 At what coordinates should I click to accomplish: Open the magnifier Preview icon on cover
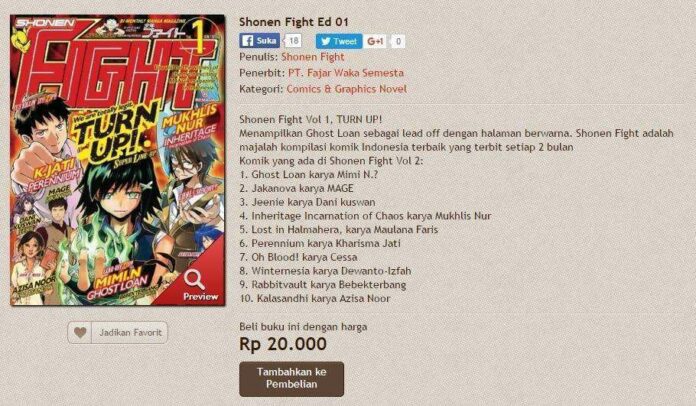tap(200, 286)
